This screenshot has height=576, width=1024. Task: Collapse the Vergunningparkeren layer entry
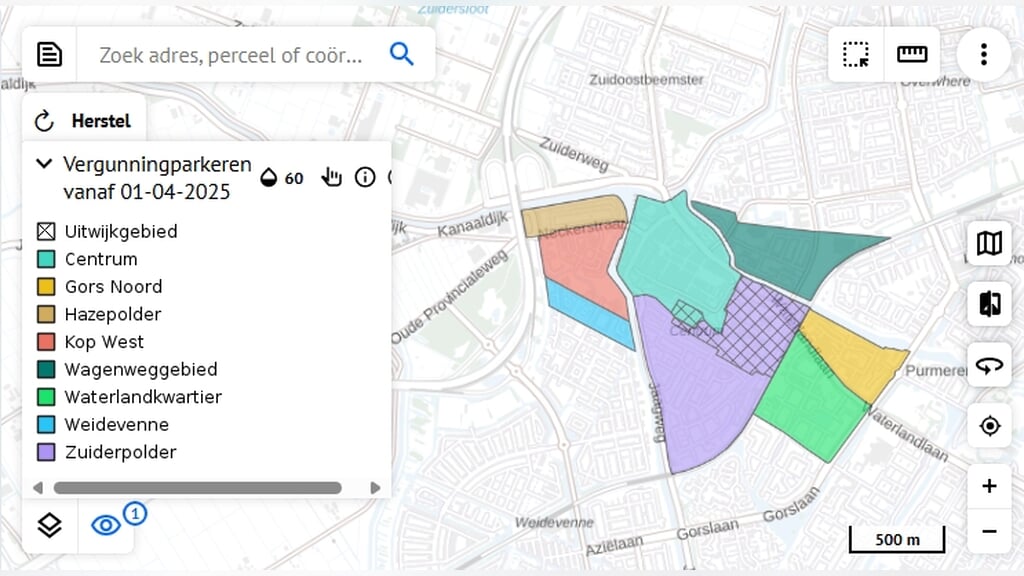[42, 164]
